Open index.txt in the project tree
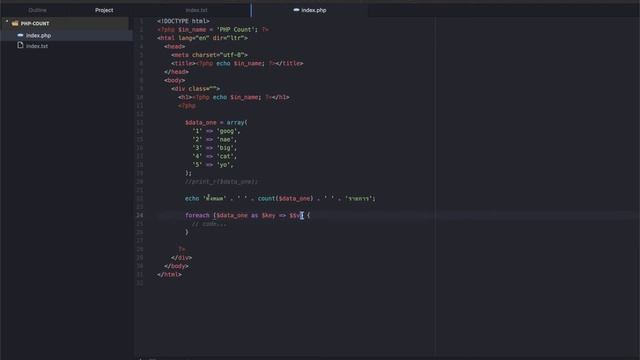640x360 pixels. pos(37,46)
